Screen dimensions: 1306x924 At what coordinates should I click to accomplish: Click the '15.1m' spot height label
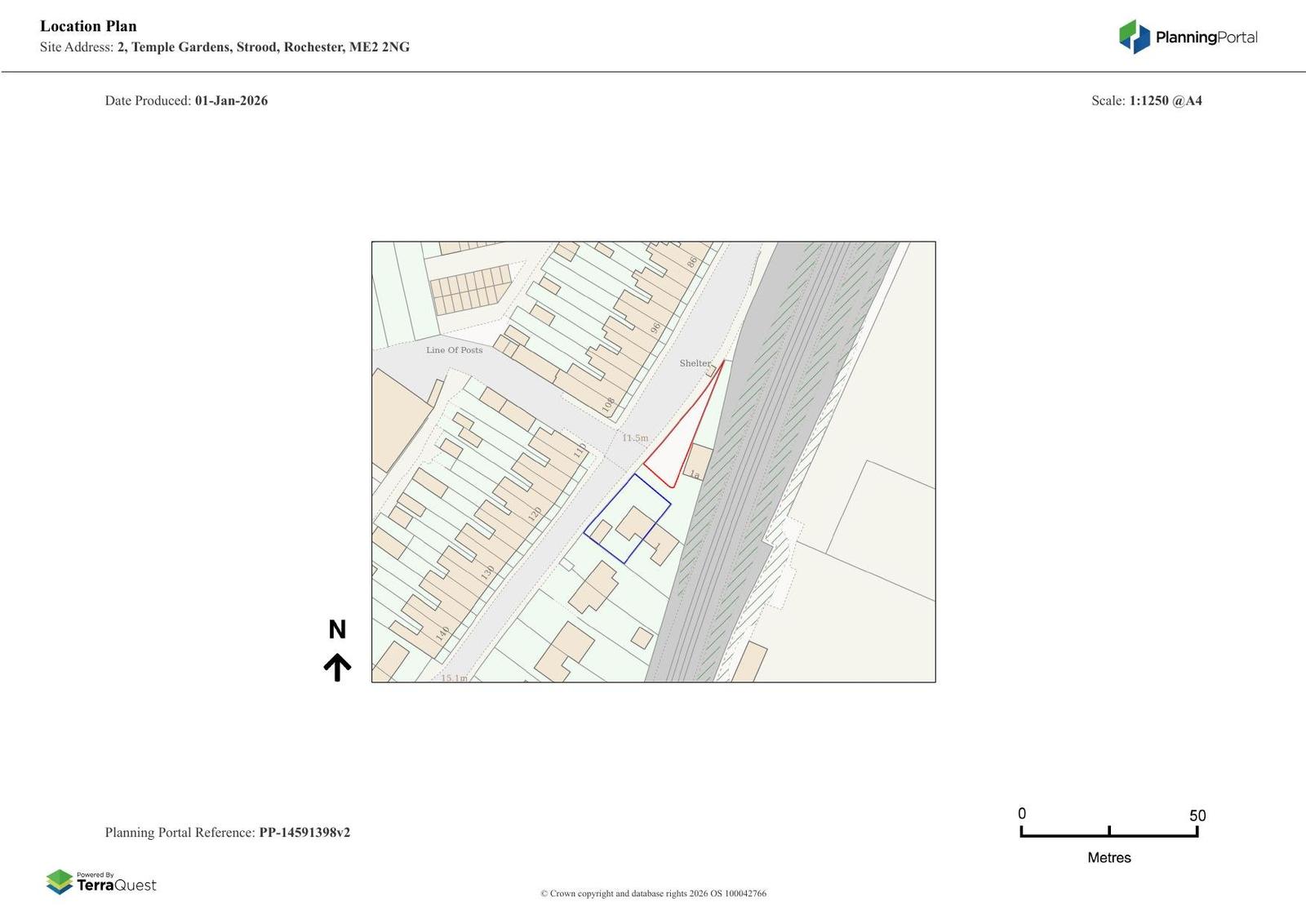pyautogui.click(x=455, y=678)
